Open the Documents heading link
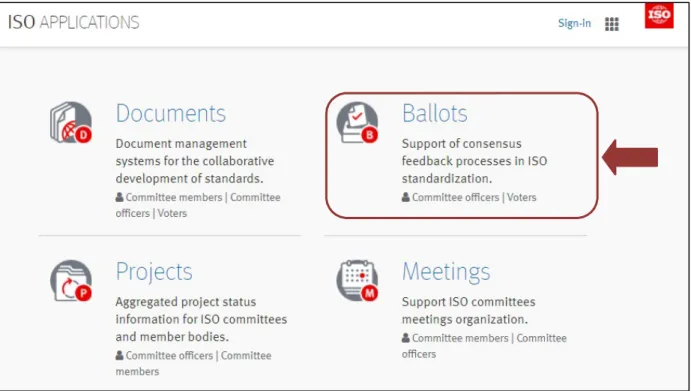This screenshot has width=691, height=391. [171, 113]
